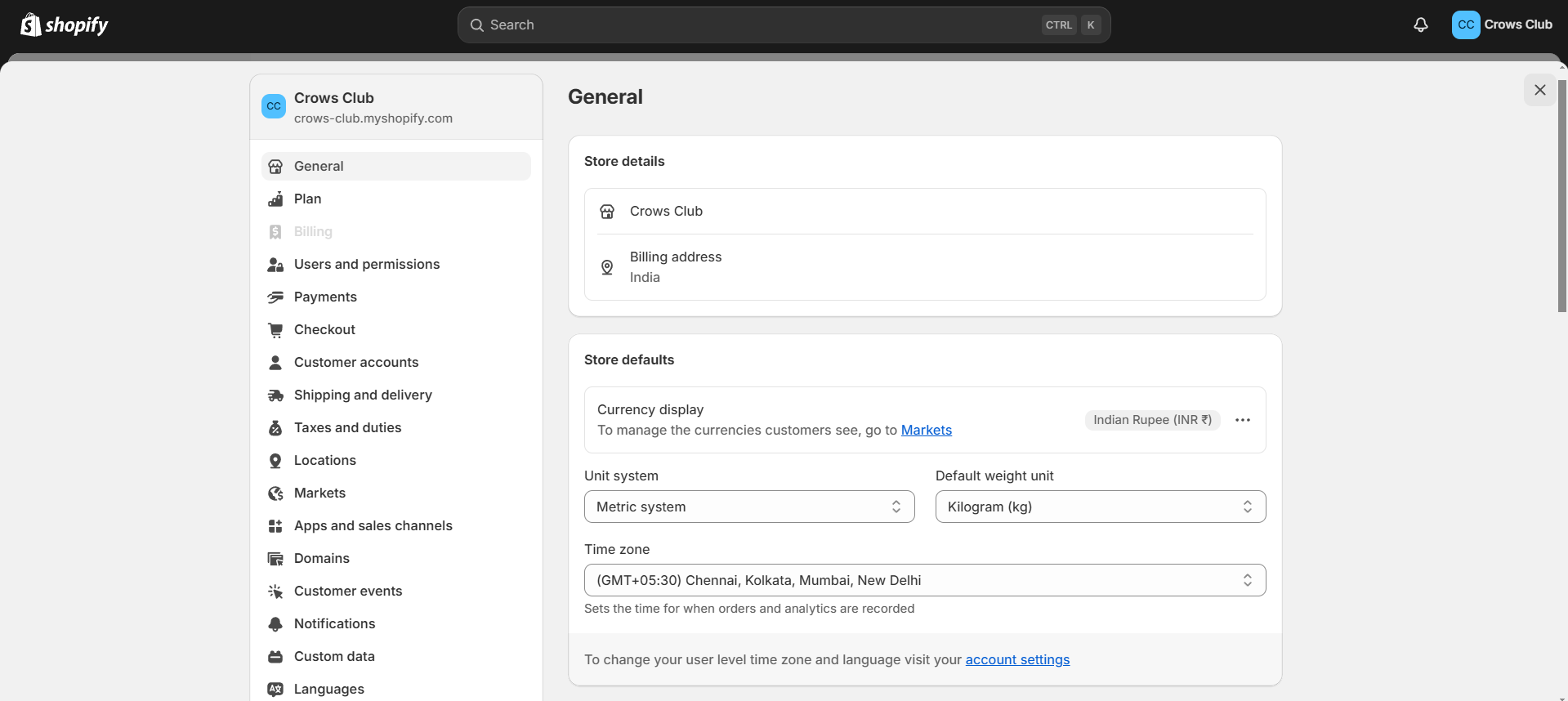Click the Users and permissions icon

275,264
